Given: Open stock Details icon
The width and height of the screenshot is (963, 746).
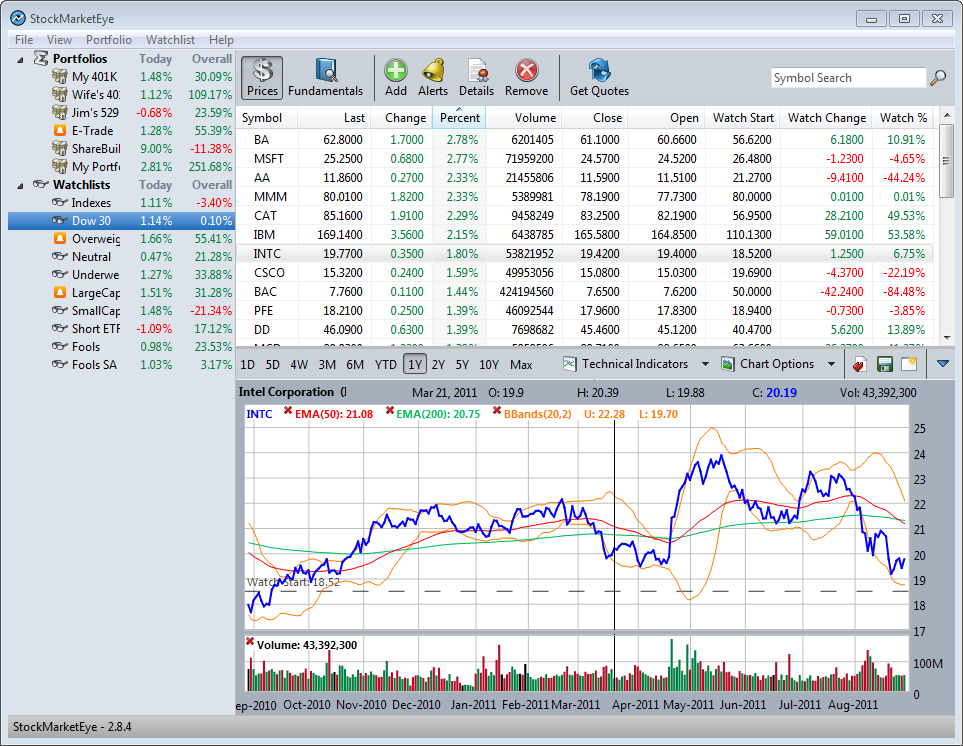Looking at the screenshot, I should tap(476, 78).
